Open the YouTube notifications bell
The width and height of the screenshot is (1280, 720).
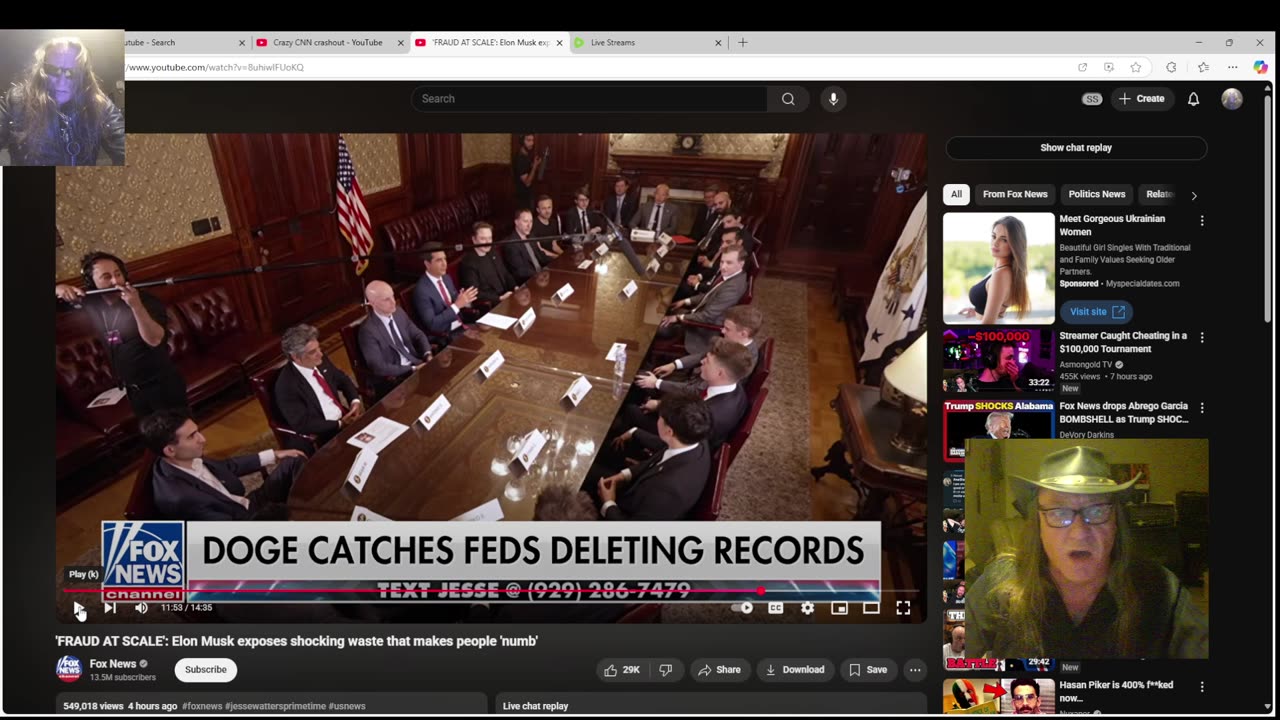point(1193,99)
